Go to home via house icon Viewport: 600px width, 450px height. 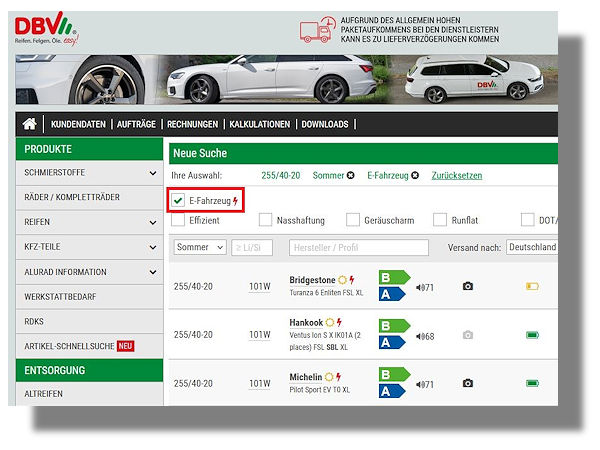[x=29, y=124]
